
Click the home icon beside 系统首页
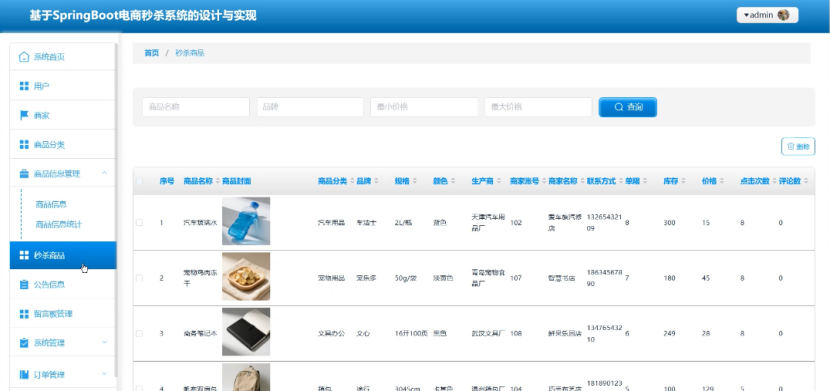point(24,57)
